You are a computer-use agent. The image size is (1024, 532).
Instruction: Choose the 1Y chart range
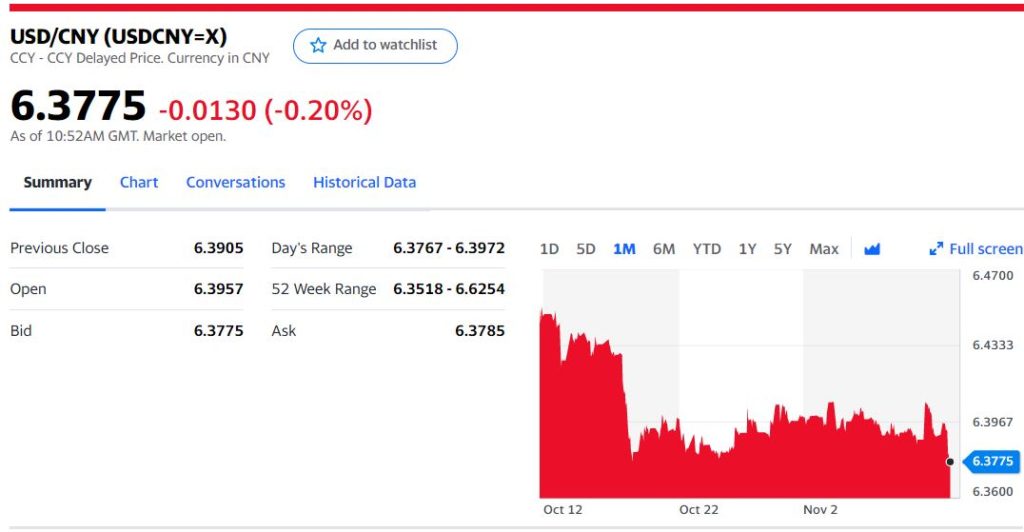click(747, 249)
